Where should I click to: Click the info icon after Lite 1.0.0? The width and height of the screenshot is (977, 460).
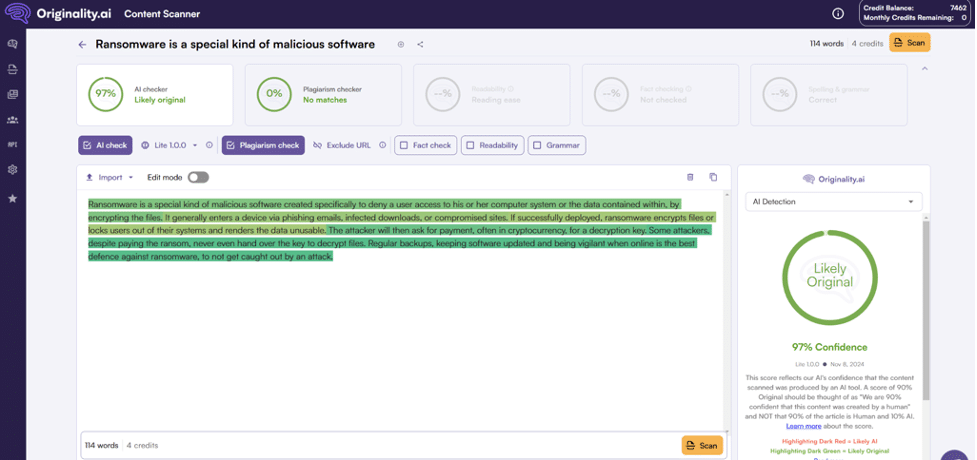(x=209, y=145)
